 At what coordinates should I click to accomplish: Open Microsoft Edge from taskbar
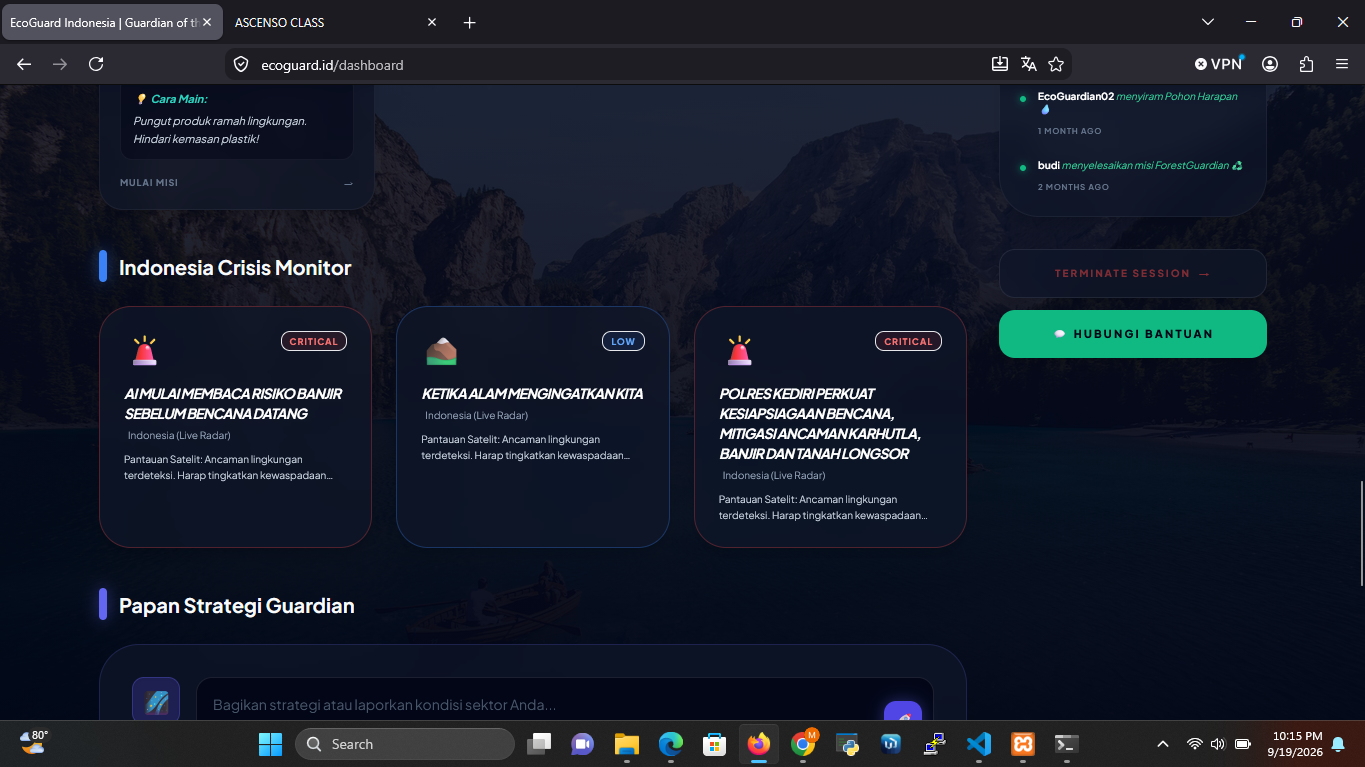(671, 744)
